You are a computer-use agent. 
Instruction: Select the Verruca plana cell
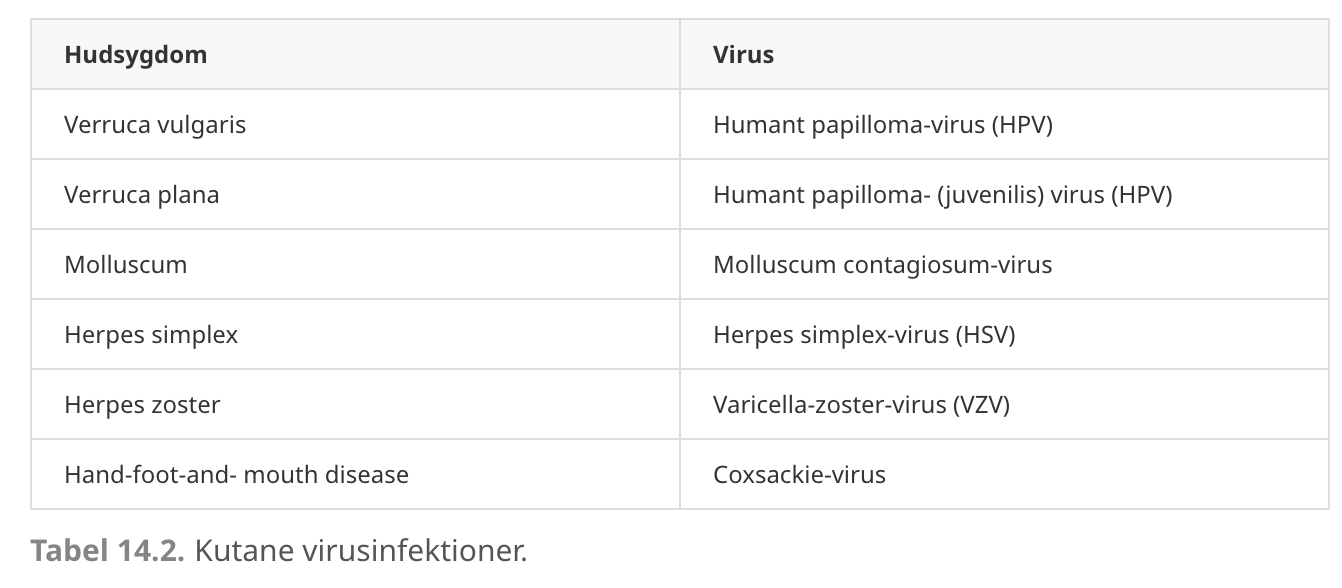355,194
